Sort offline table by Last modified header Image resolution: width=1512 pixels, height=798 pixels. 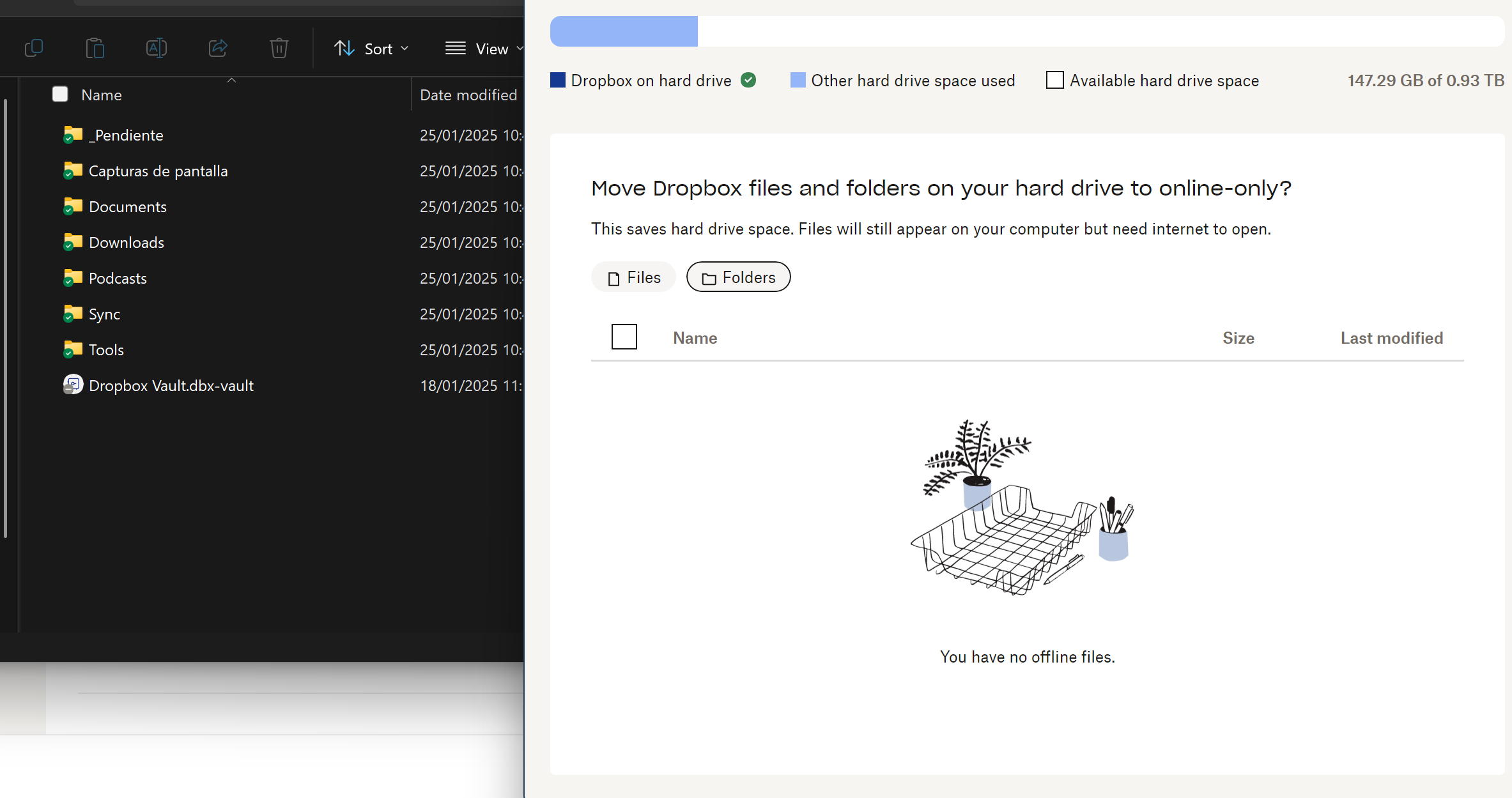click(x=1391, y=338)
